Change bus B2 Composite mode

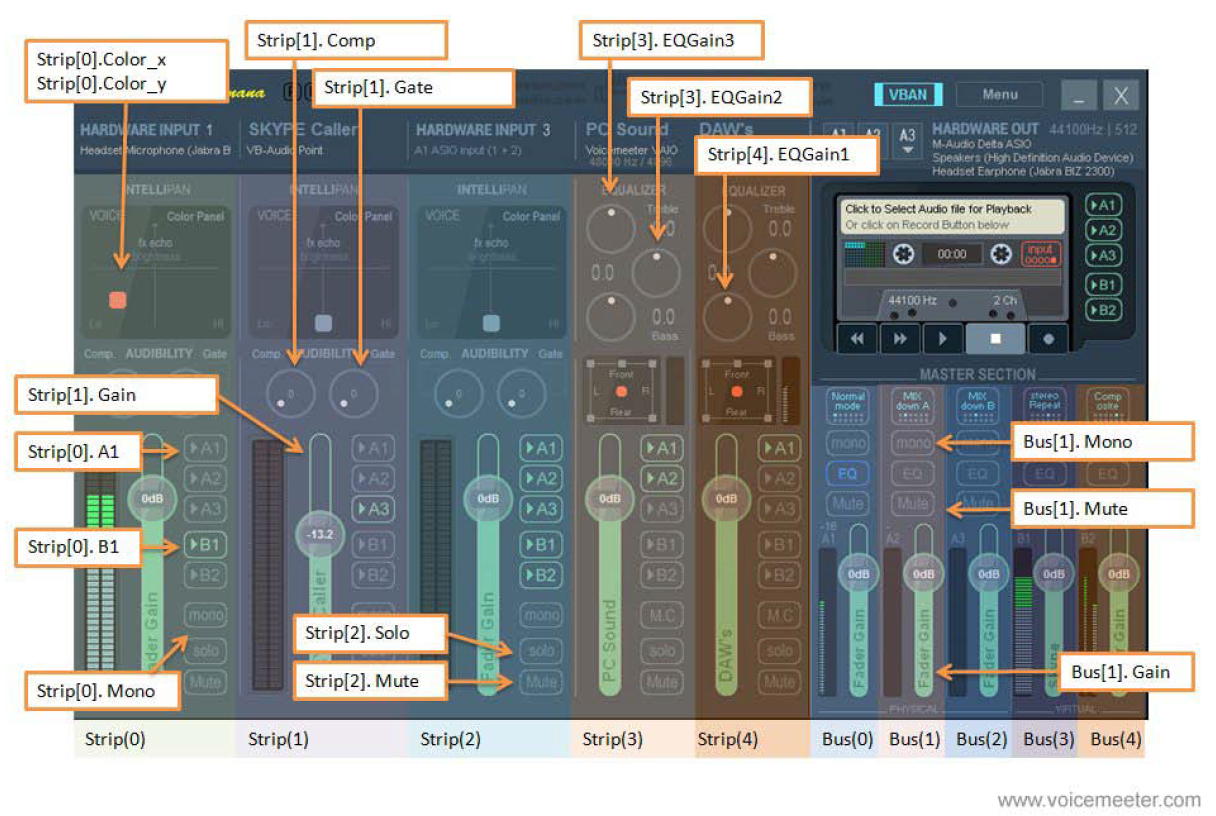[x=1107, y=406]
